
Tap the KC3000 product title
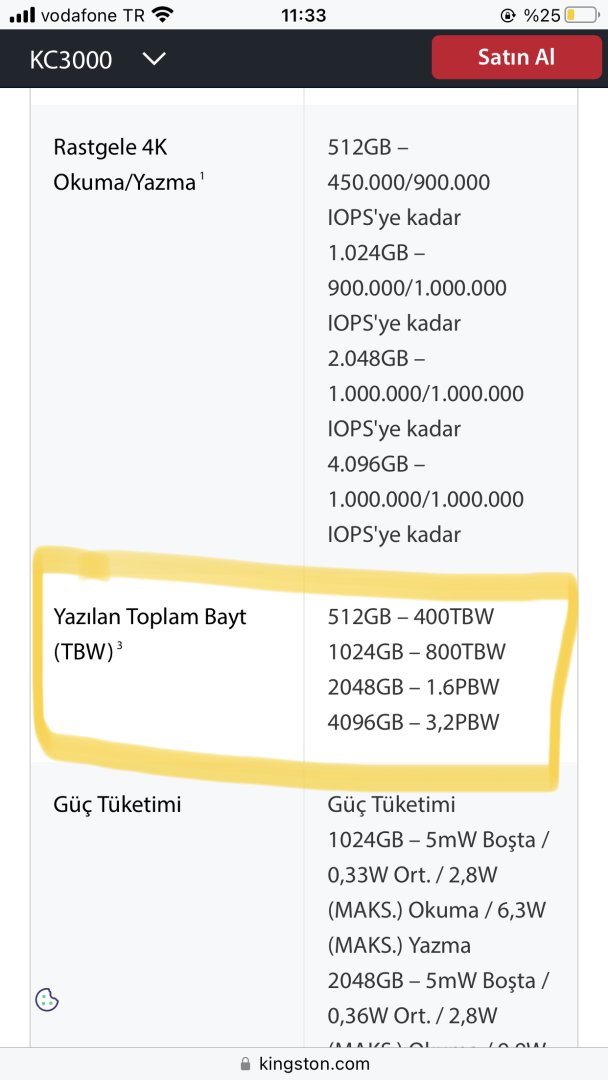[x=71, y=59]
